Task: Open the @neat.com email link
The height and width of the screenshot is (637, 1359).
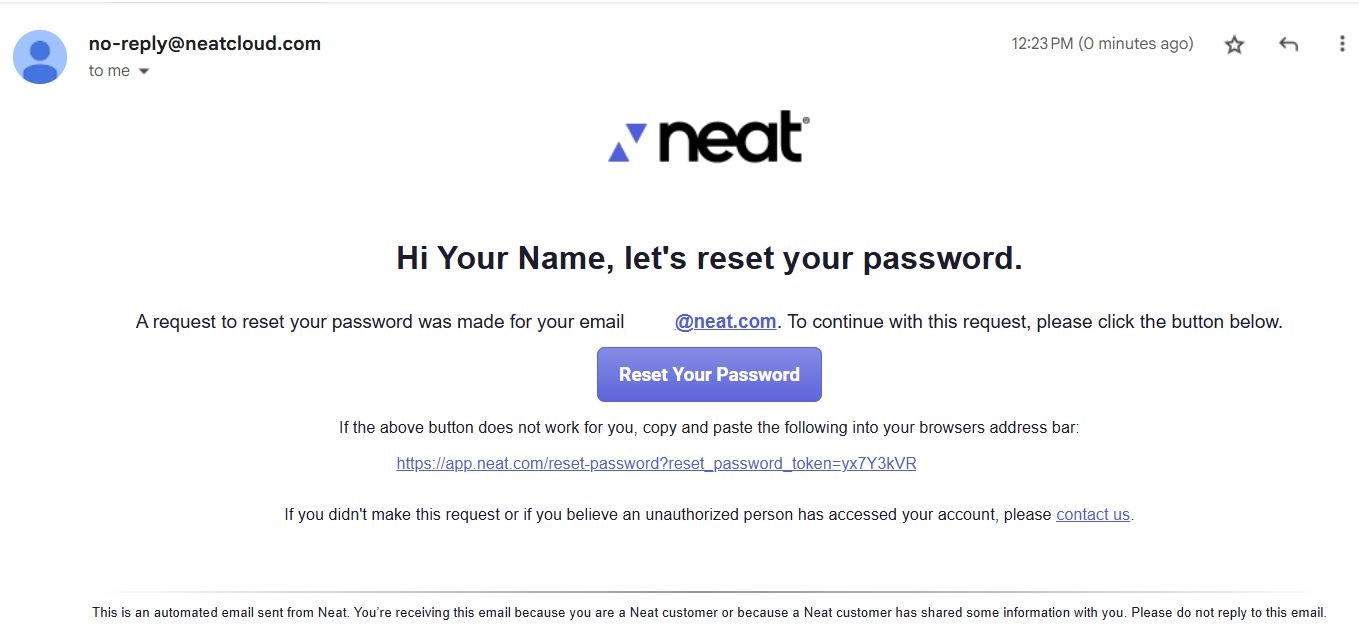Action: coord(725,322)
